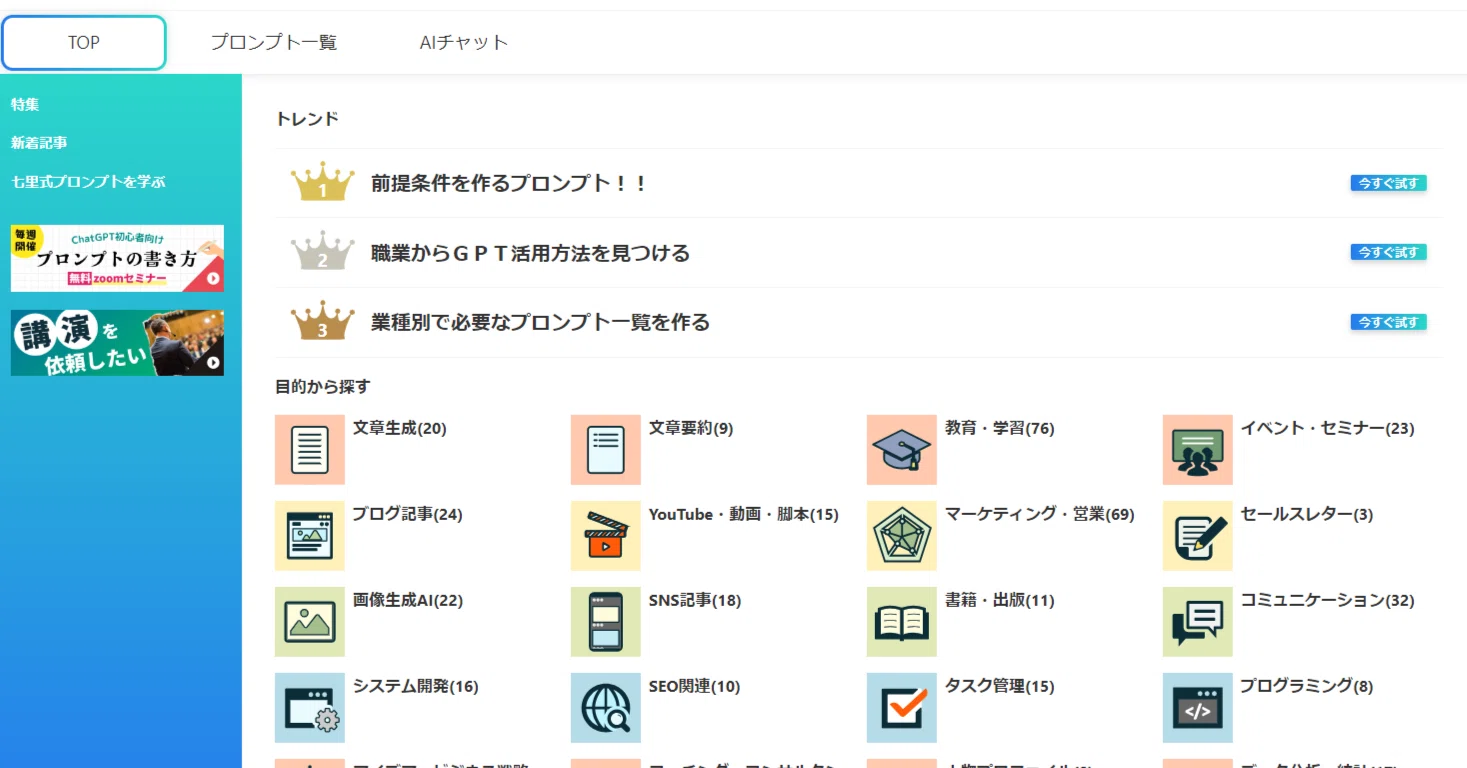Open the 書籍・出版(11) category link
Image resolution: width=1467 pixels, height=768 pixels.
click(1000, 600)
